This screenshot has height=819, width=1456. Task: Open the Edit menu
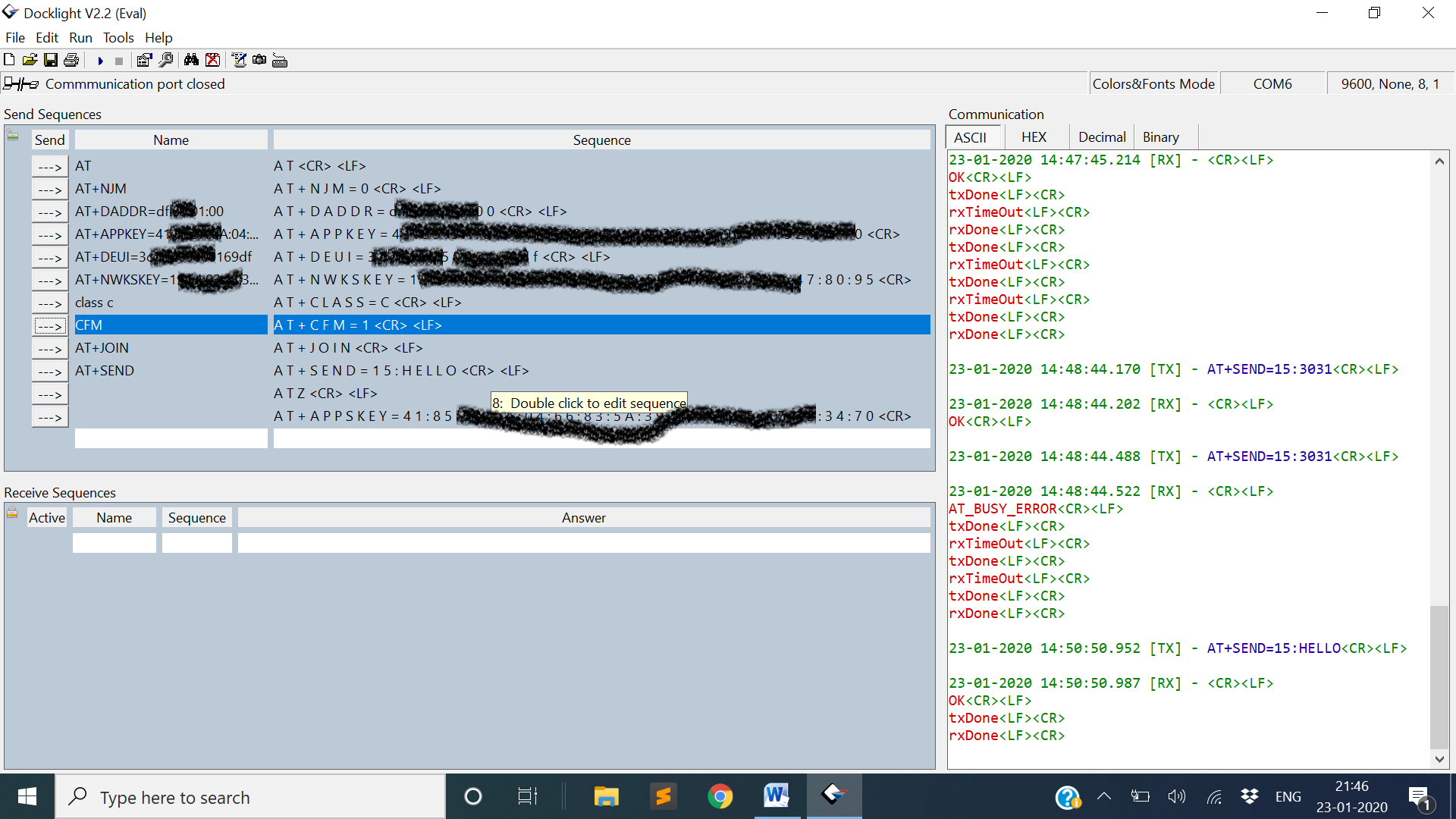tap(47, 37)
